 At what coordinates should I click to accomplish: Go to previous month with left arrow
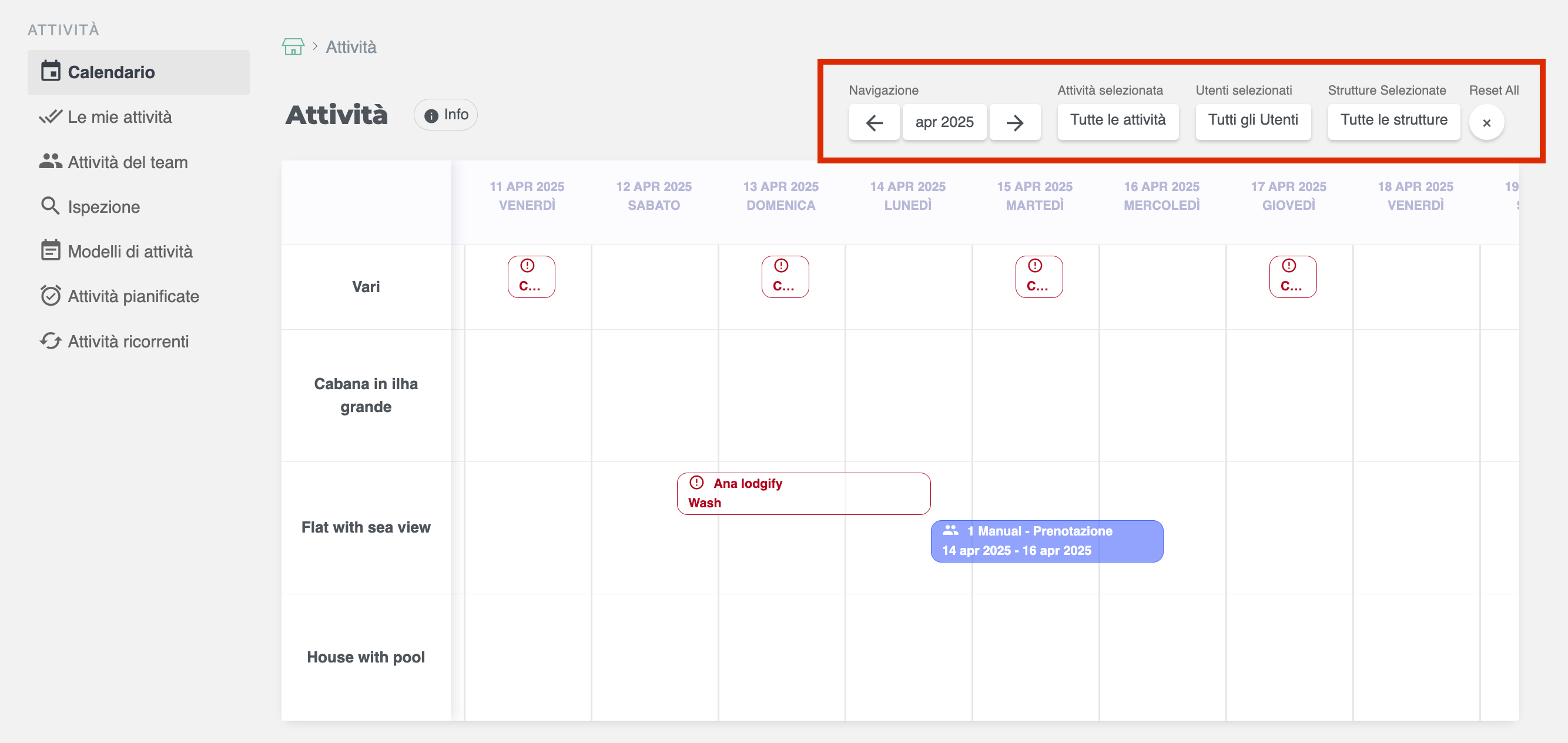(x=873, y=122)
